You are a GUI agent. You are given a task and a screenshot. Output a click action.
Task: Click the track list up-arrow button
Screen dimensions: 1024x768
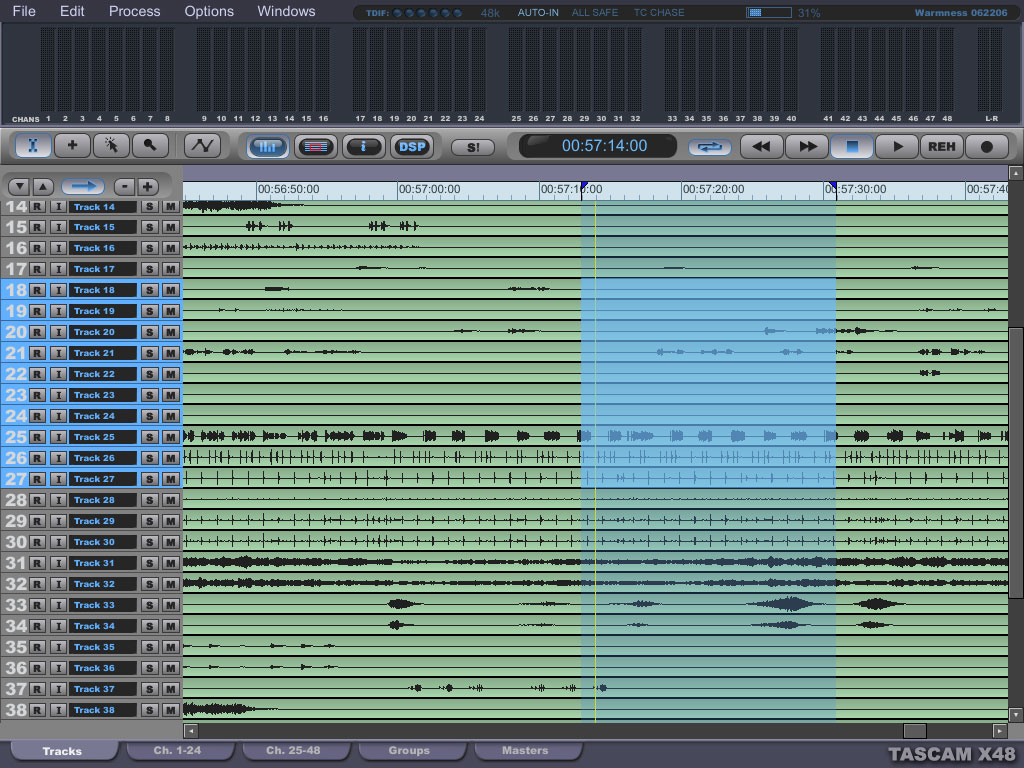pos(43,187)
